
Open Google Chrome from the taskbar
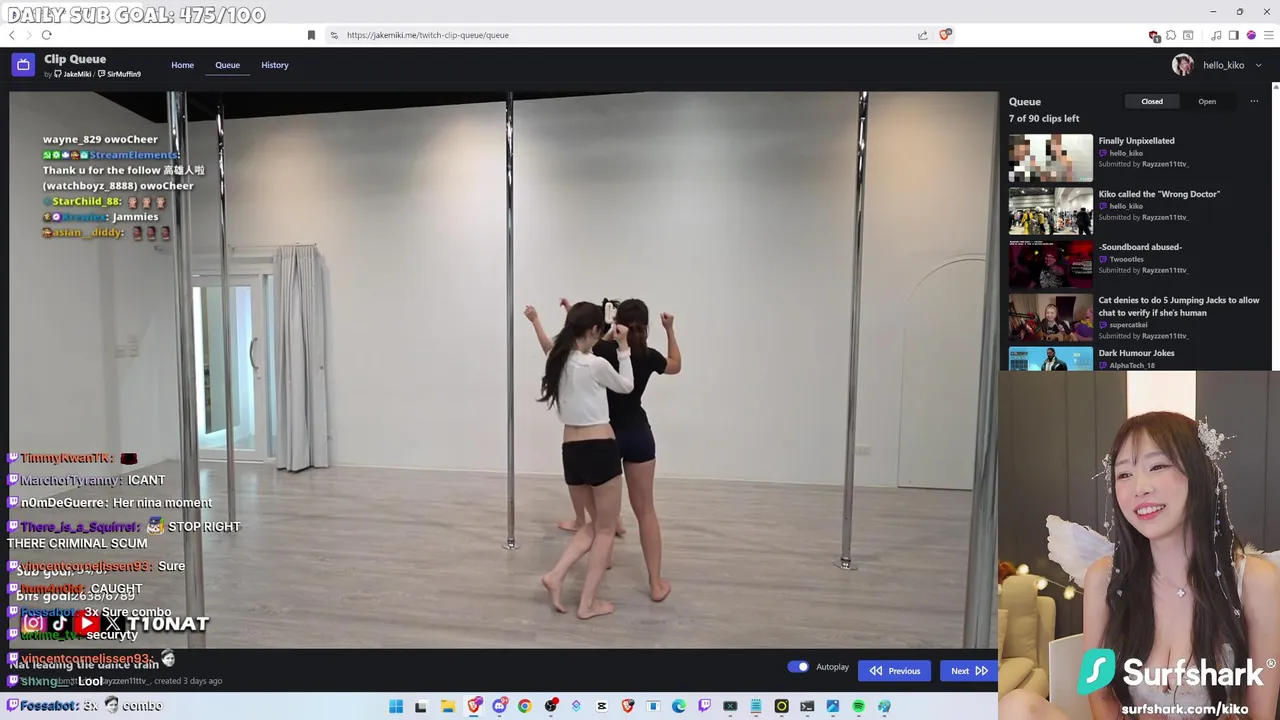click(x=525, y=706)
